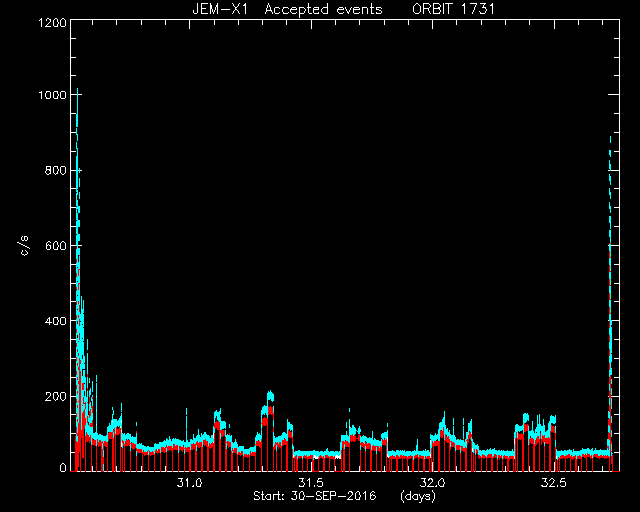Click the flat cyan segment after 31.5 days
Image resolution: width=640 pixels, height=512 pixels.
[x=317, y=454]
